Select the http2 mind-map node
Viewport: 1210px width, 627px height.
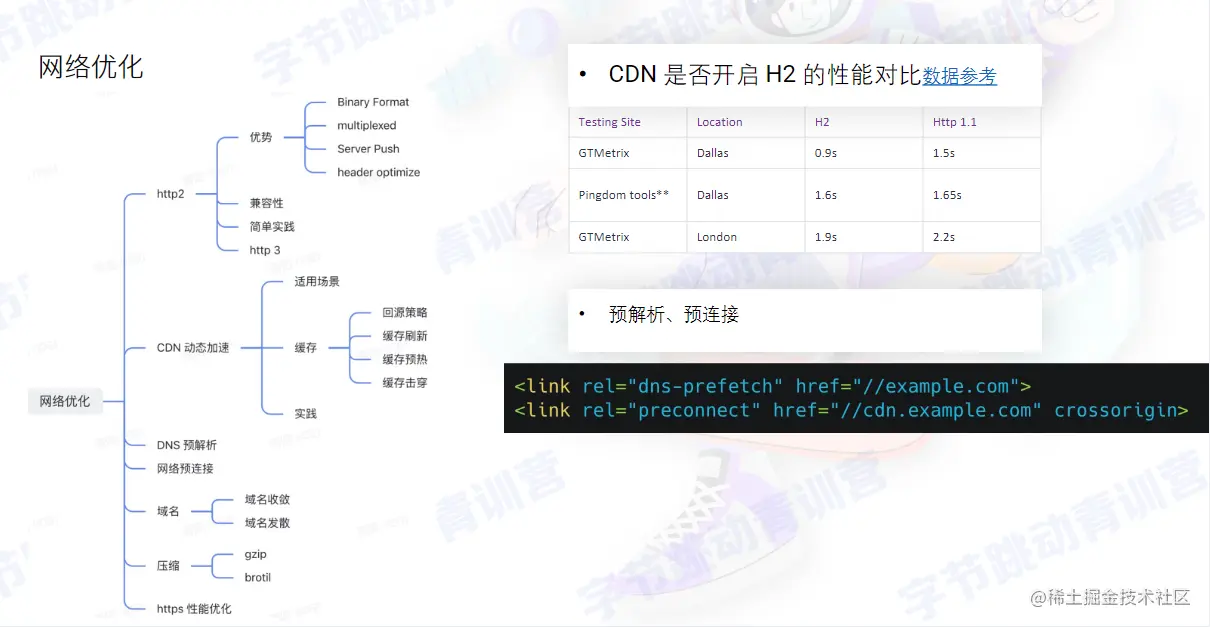coord(171,194)
